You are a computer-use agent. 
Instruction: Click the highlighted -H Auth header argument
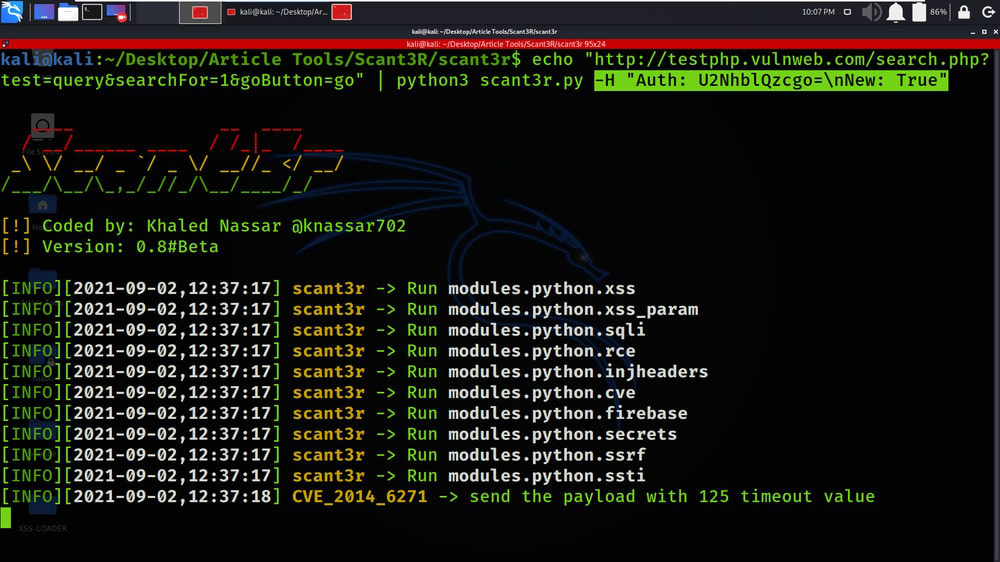coord(771,80)
